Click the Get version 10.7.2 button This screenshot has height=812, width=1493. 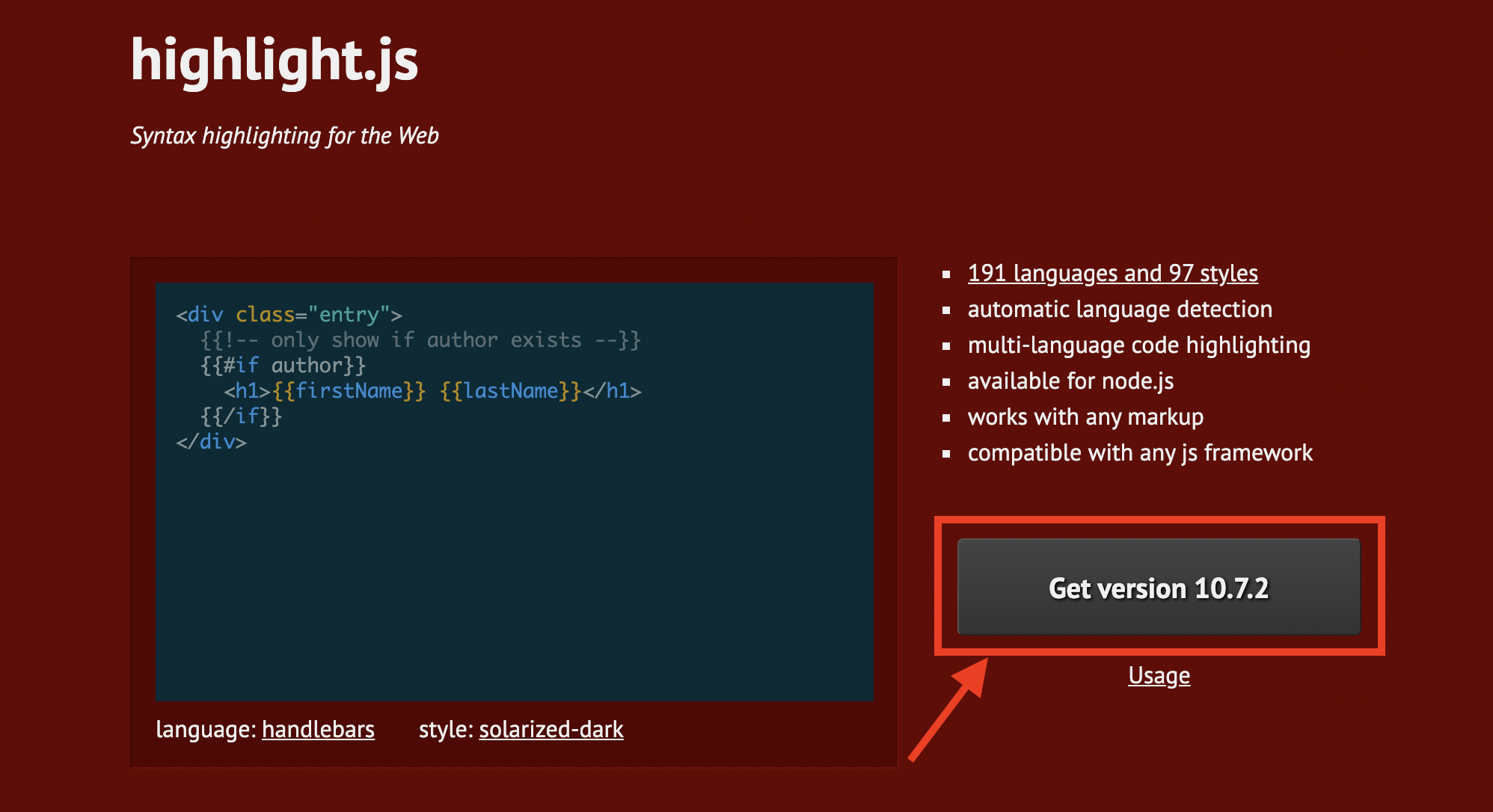1157,588
